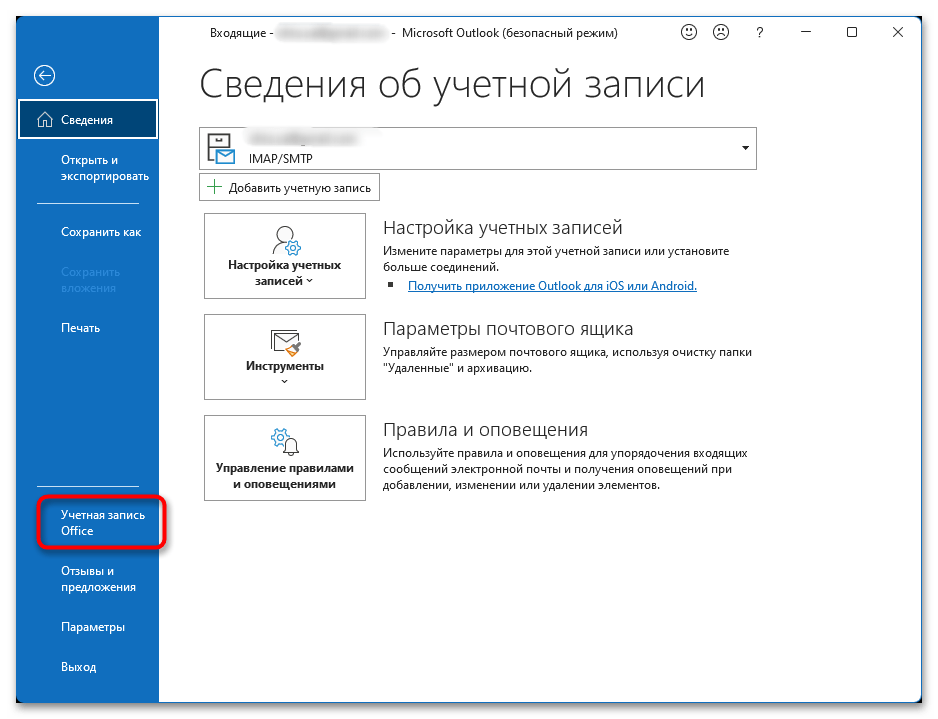Click the Настройка учетных записей section heading
The image size is (938, 719).
tap(502, 227)
